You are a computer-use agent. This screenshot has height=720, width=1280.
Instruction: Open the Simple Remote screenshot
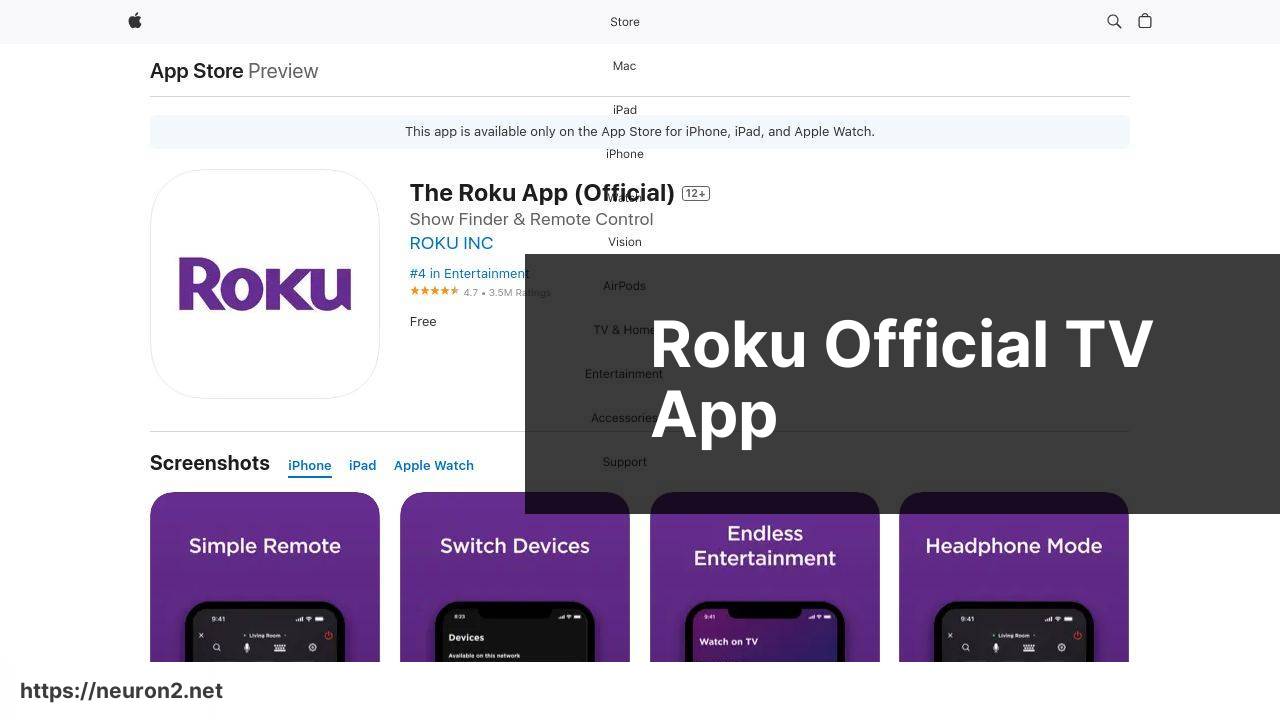click(x=265, y=577)
